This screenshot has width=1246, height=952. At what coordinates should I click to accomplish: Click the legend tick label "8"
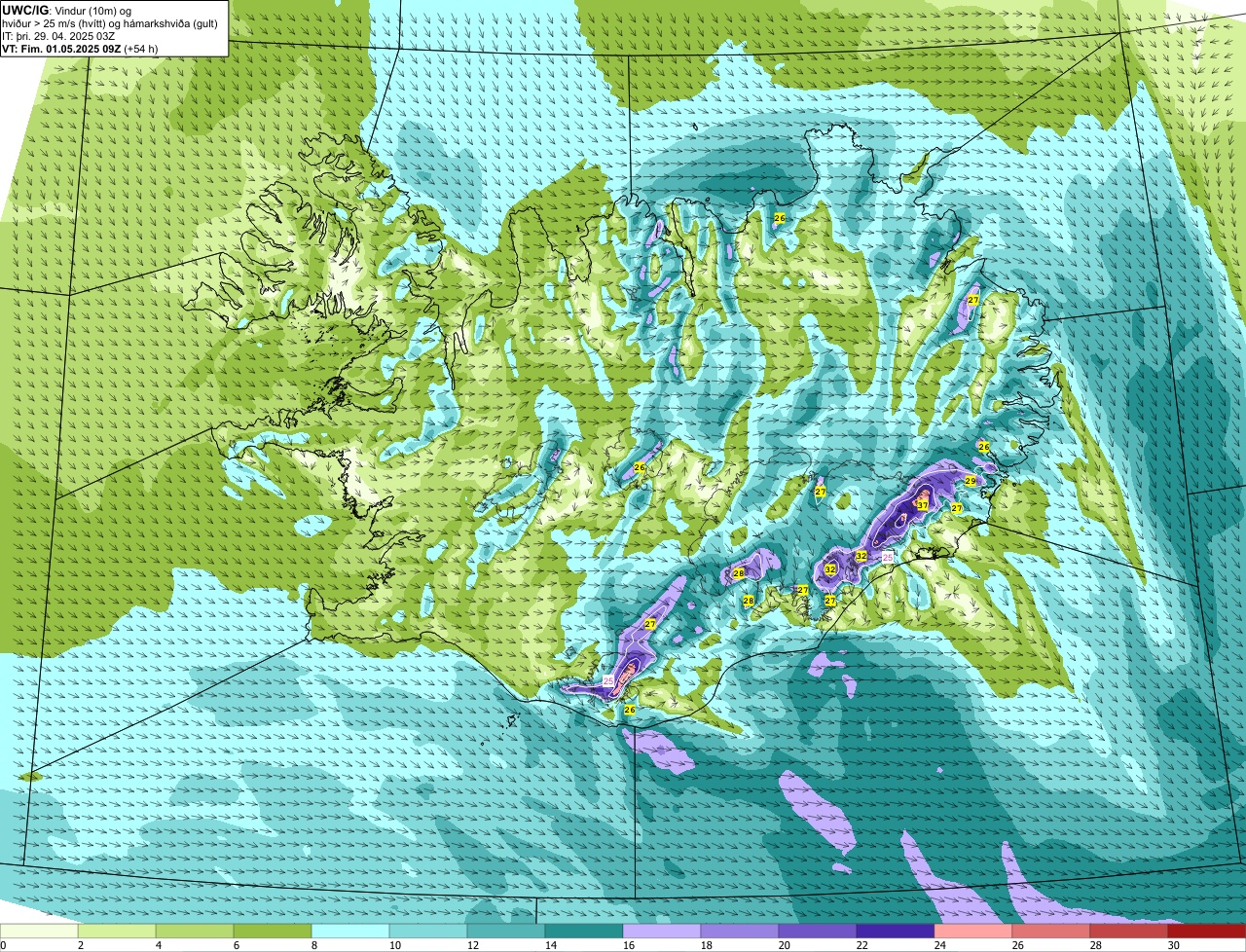(313, 945)
